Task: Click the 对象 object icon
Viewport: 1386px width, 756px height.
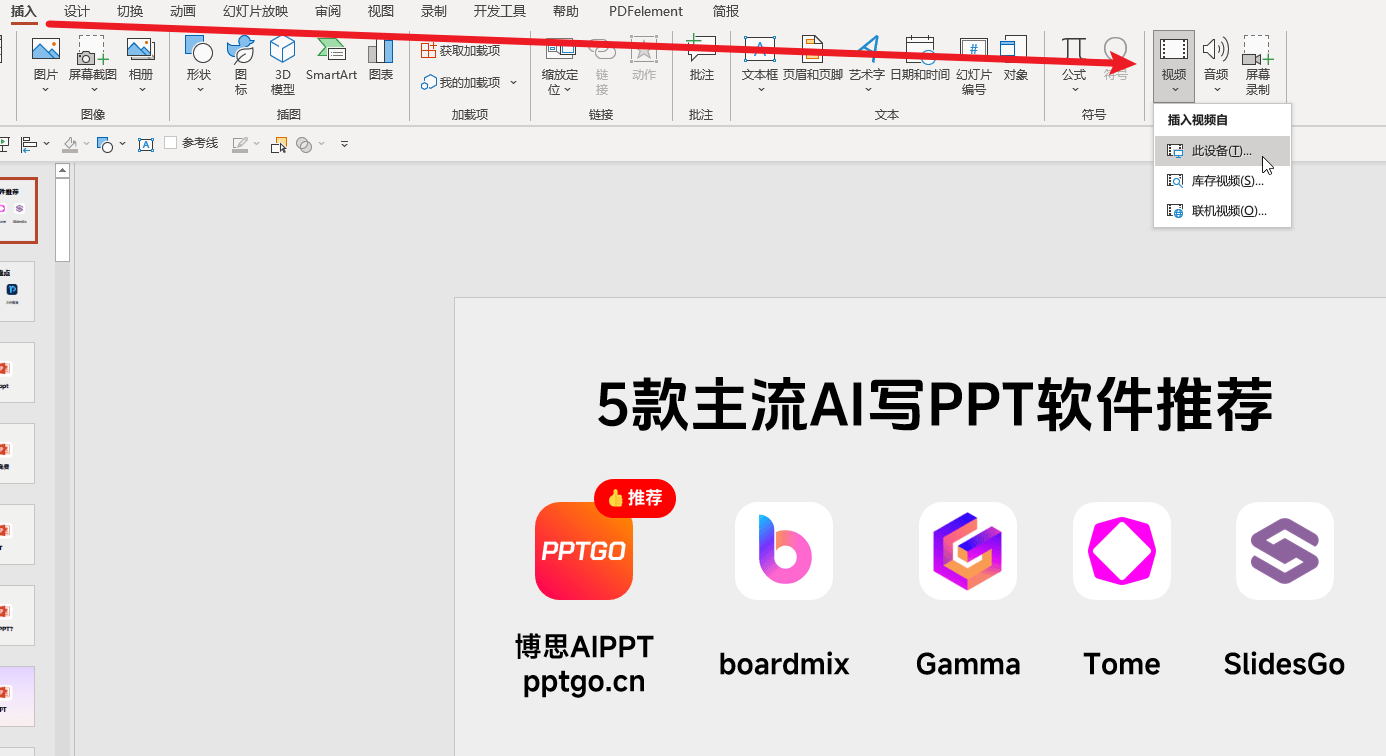Action: coord(1015,50)
